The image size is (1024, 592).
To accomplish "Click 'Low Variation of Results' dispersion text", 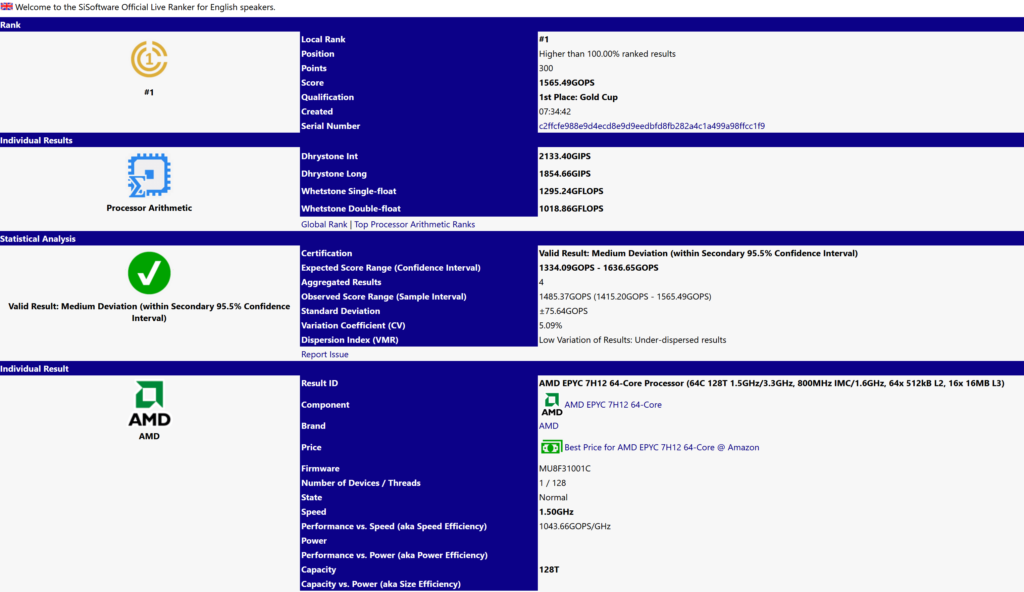I will click(632, 340).
